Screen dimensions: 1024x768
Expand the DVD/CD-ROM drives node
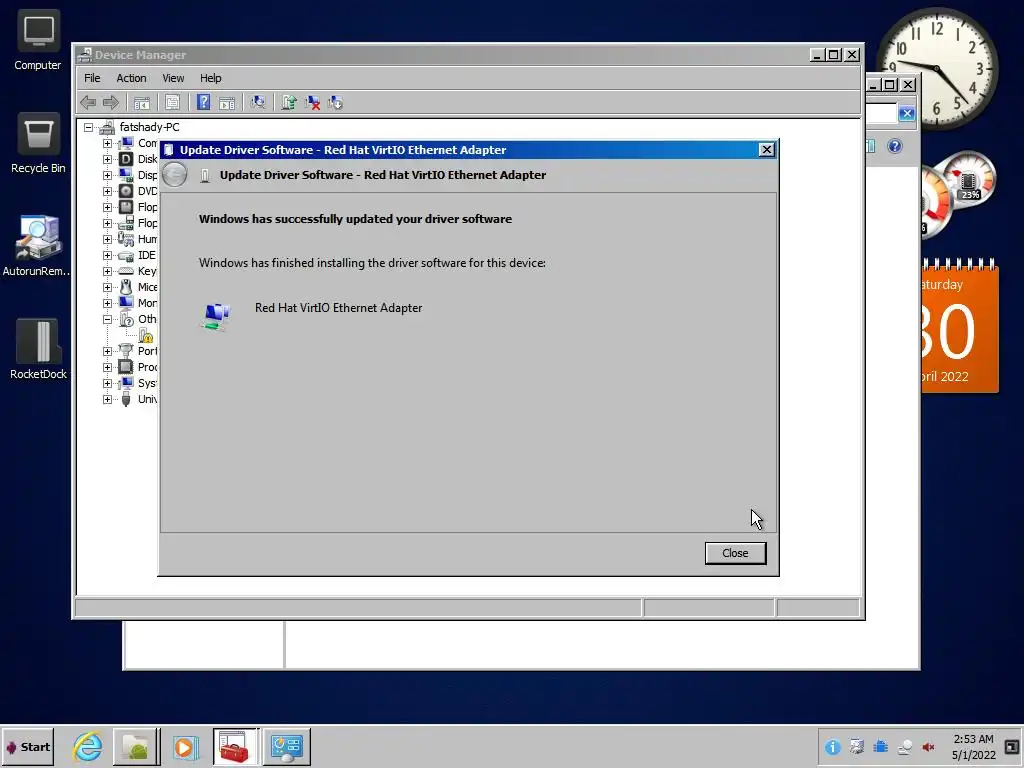click(107, 191)
